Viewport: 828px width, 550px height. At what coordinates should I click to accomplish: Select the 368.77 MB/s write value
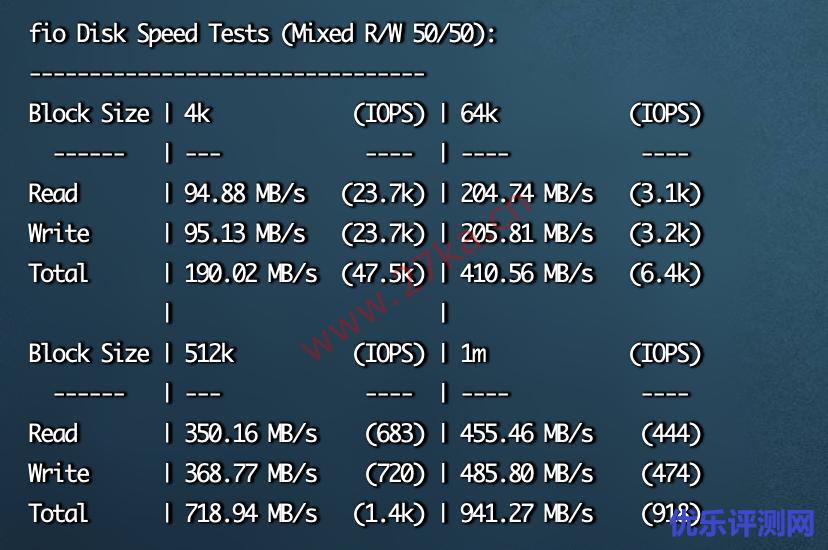point(251,474)
